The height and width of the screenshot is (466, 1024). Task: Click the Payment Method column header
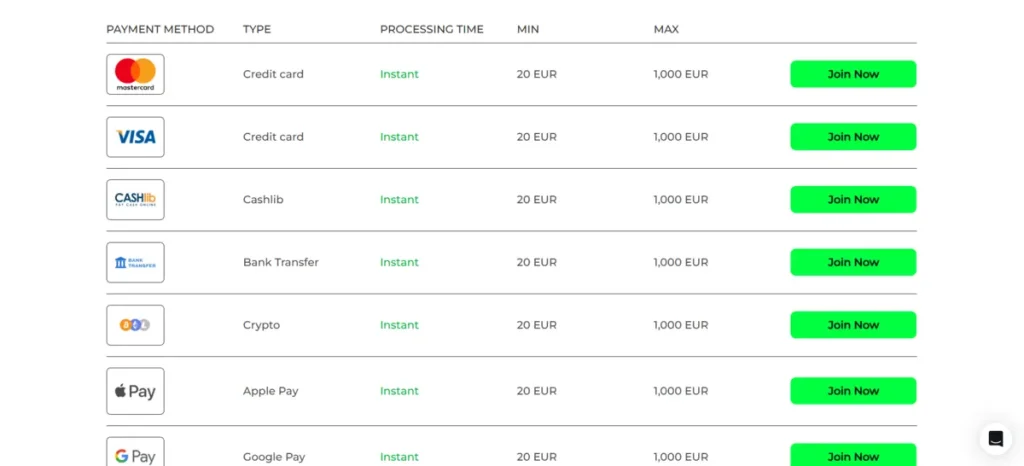click(160, 29)
